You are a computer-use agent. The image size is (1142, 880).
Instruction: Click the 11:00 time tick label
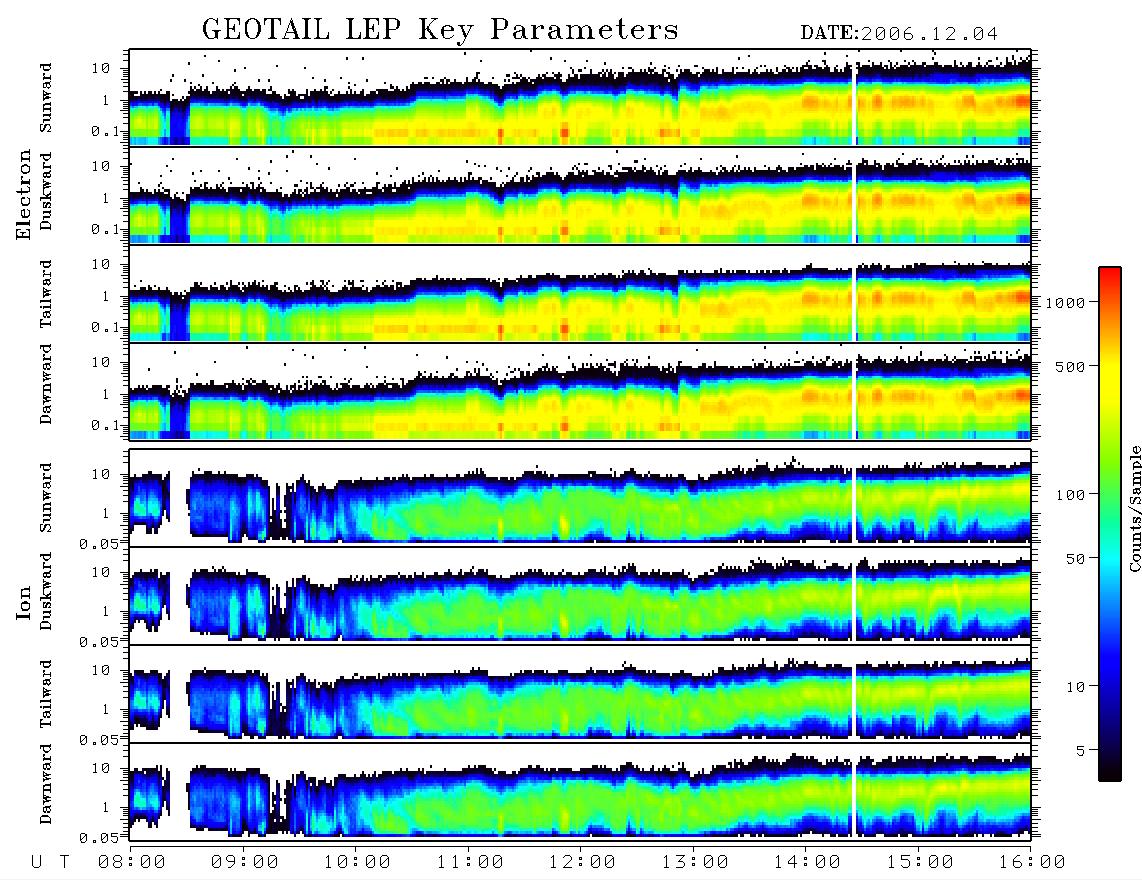pyautogui.click(x=470, y=863)
